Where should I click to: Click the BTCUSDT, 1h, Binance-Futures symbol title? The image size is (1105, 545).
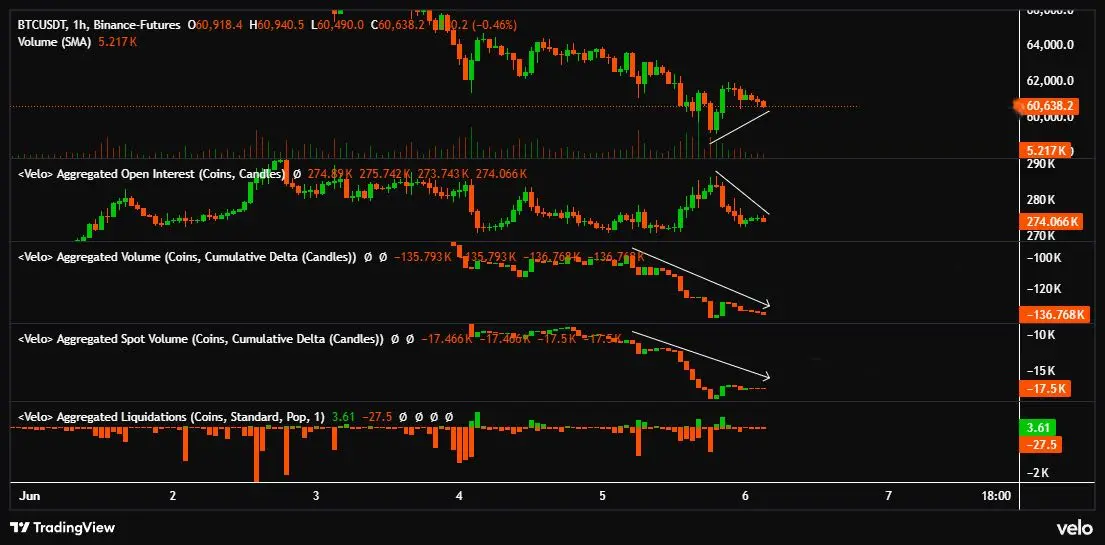(99, 25)
